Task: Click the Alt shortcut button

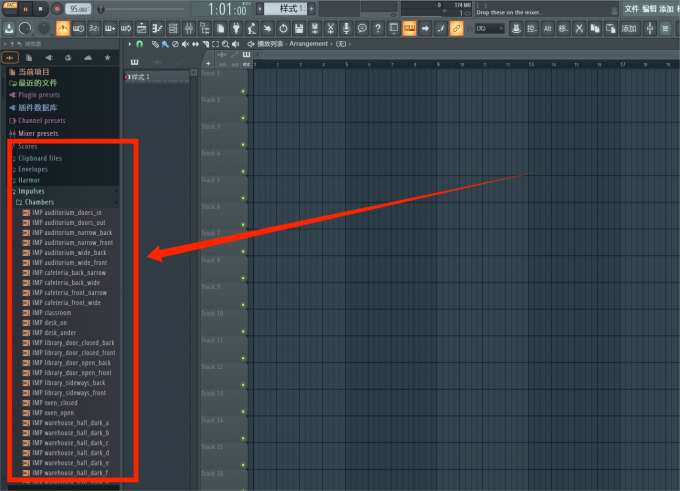Action: [x=547, y=29]
